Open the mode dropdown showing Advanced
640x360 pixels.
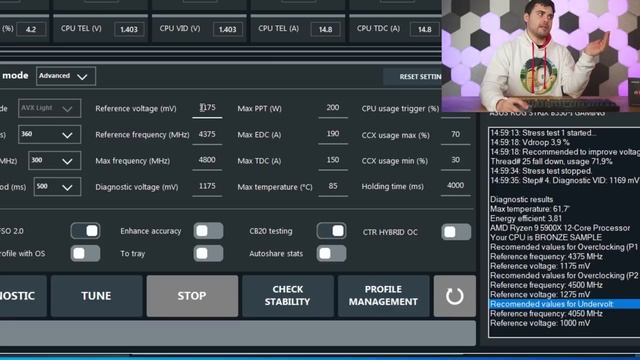[66, 76]
